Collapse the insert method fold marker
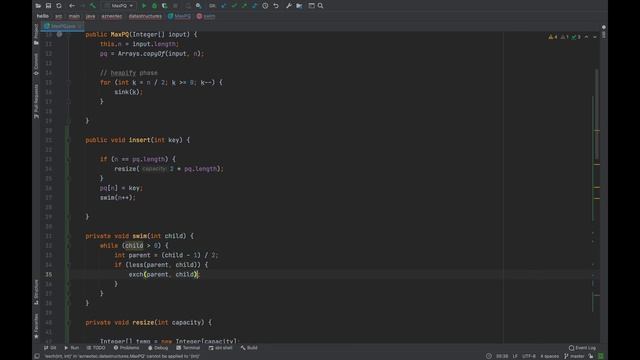 (x=69, y=140)
